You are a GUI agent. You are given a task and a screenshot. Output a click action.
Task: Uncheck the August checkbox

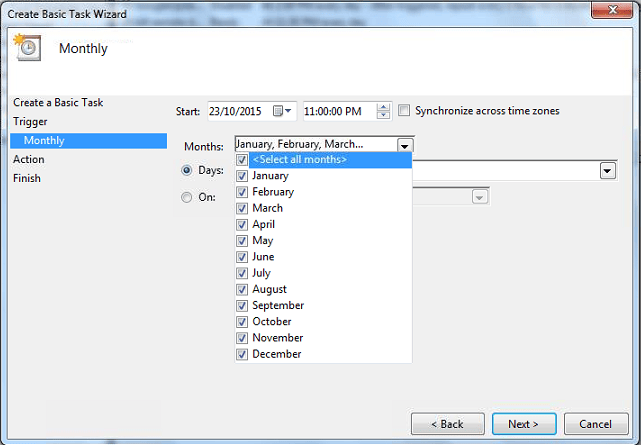(242, 289)
